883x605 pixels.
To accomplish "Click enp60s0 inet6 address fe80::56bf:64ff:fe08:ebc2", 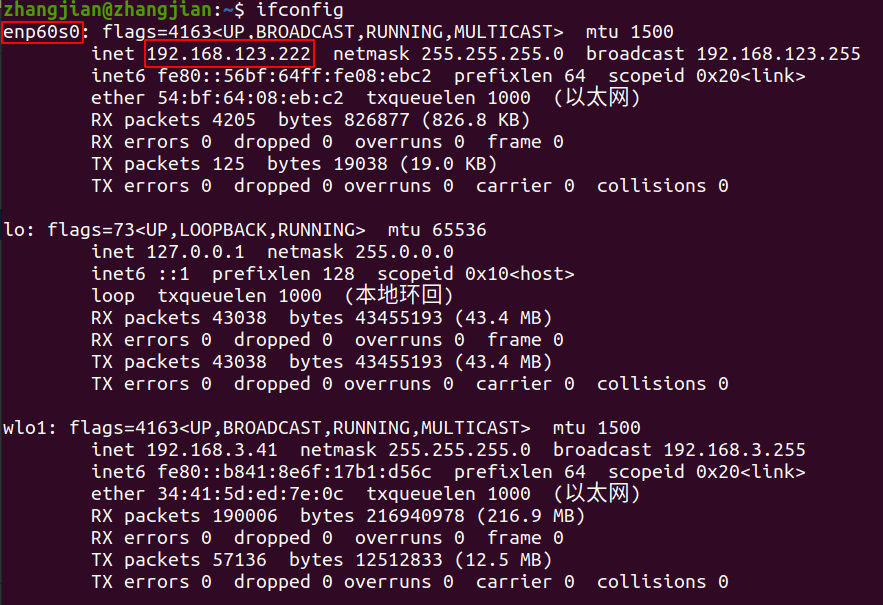I will coord(295,76).
